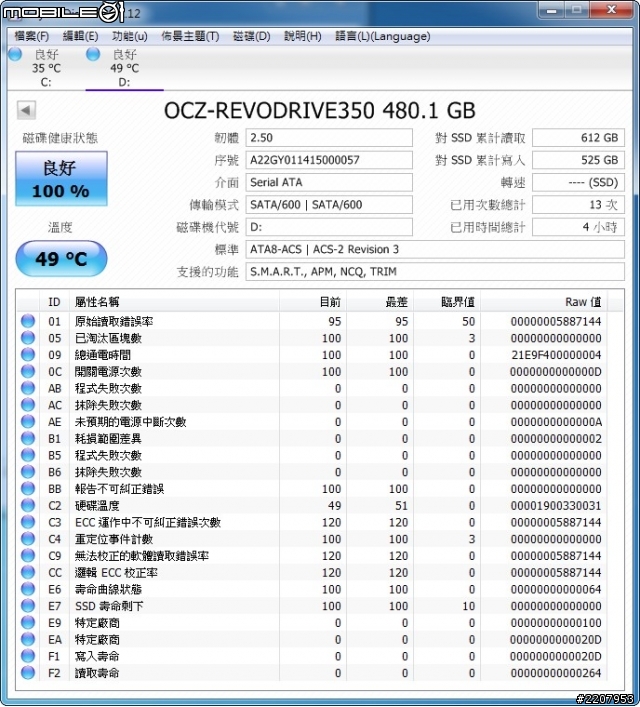The image size is (640, 707).
Task: Open the 佈景主題(T) menu
Action: tap(190, 36)
